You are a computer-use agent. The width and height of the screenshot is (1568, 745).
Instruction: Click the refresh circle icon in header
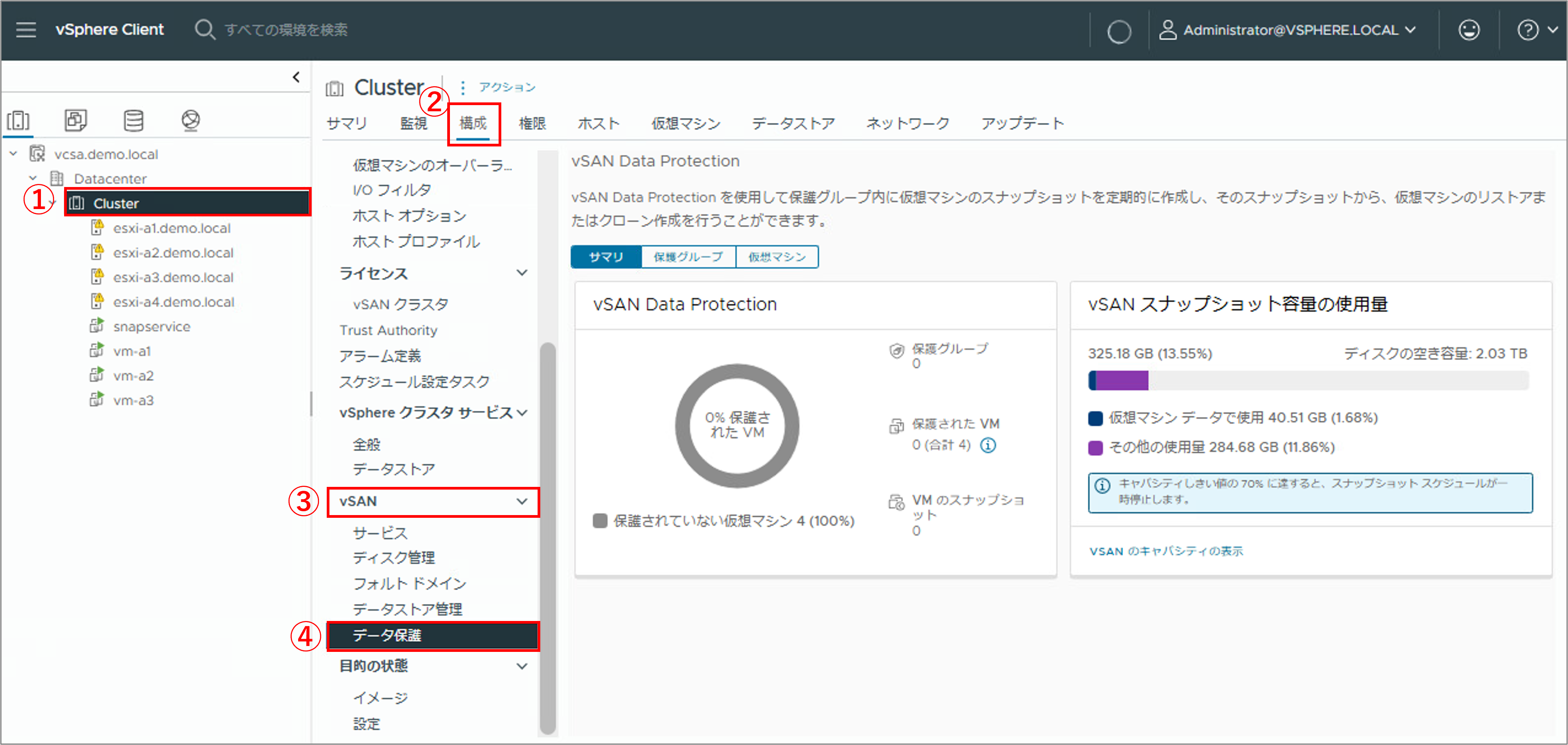pos(1119,31)
